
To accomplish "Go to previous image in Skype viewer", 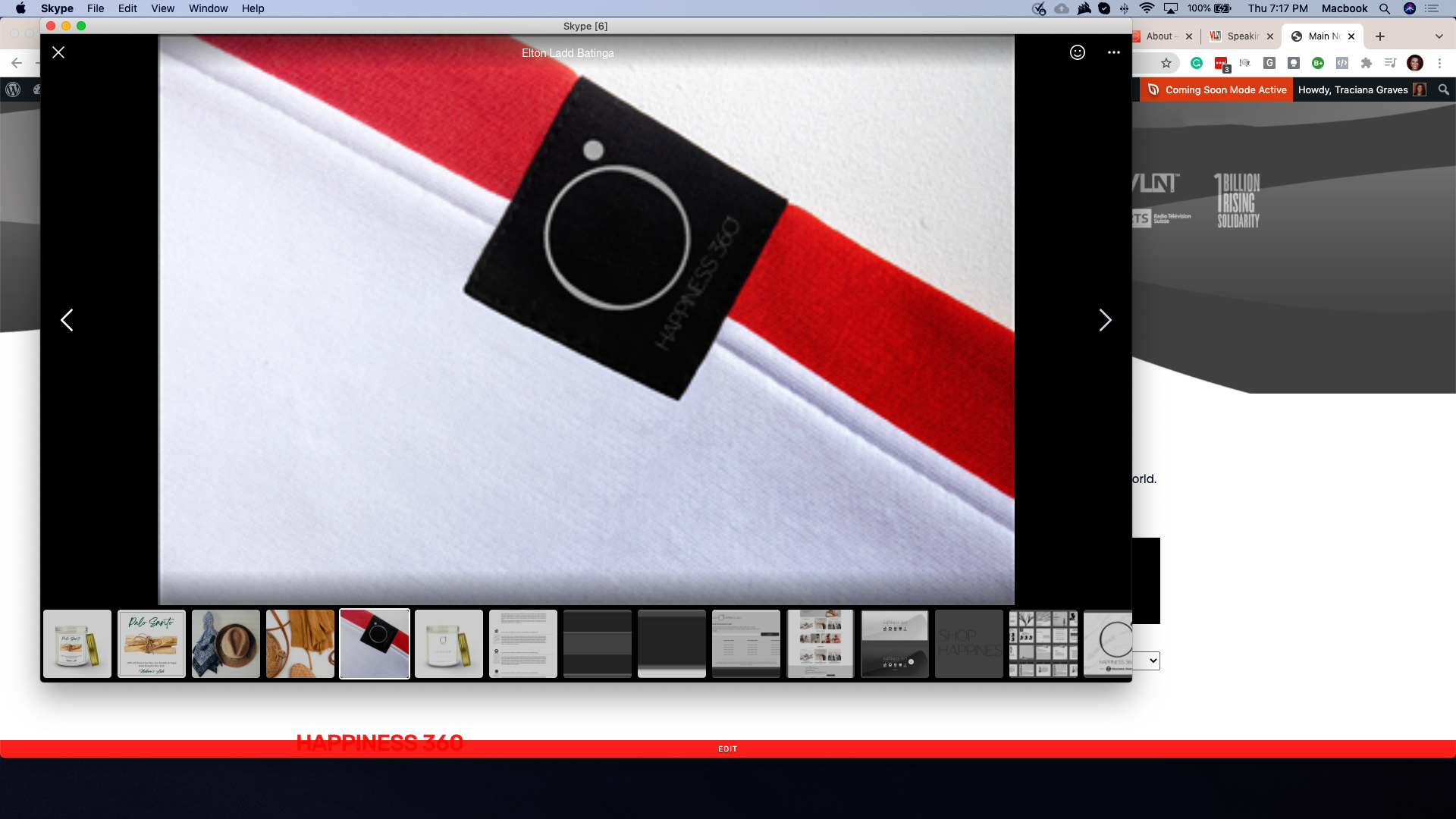I will click(67, 320).
